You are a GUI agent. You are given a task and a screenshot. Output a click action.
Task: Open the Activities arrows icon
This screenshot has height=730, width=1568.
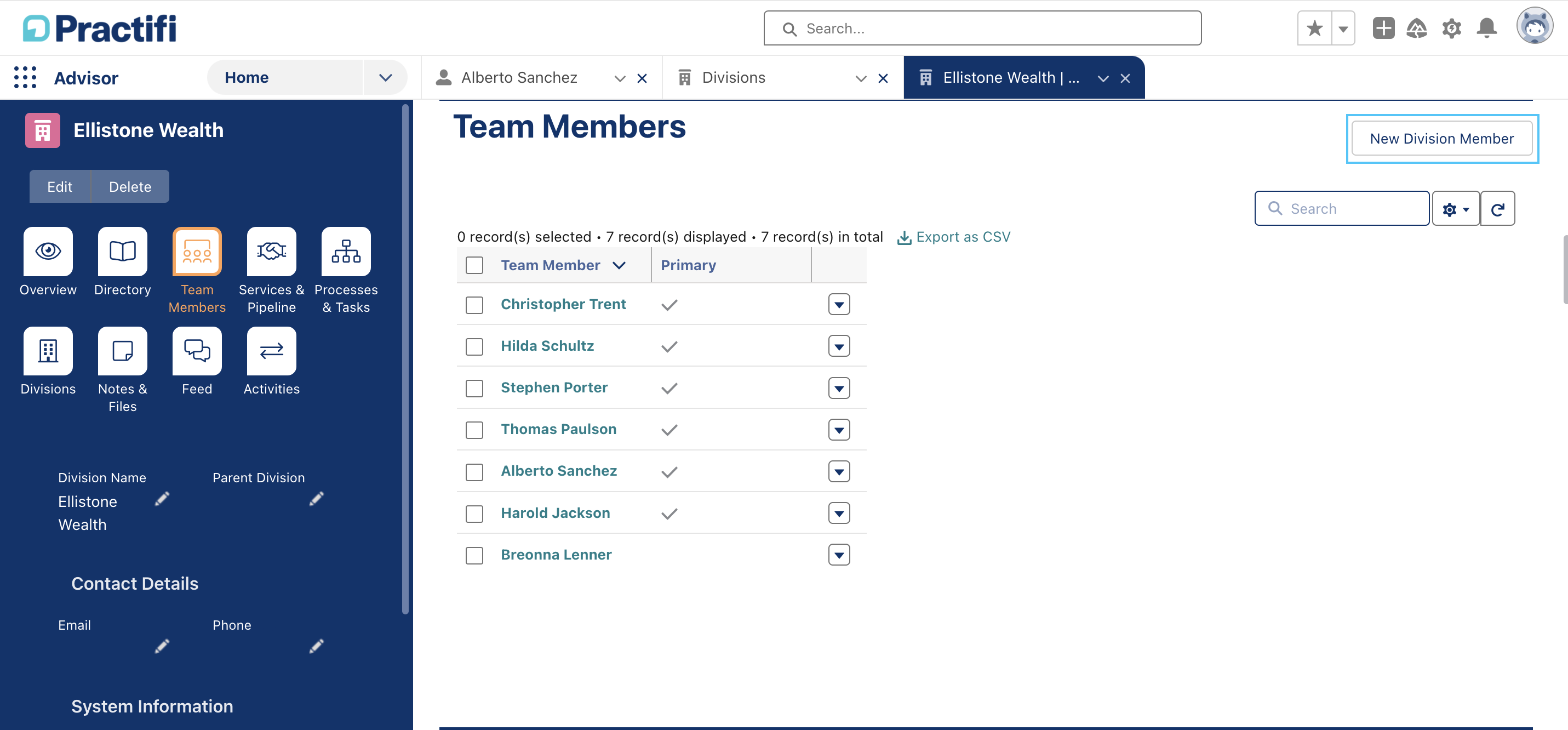(272, 351)
